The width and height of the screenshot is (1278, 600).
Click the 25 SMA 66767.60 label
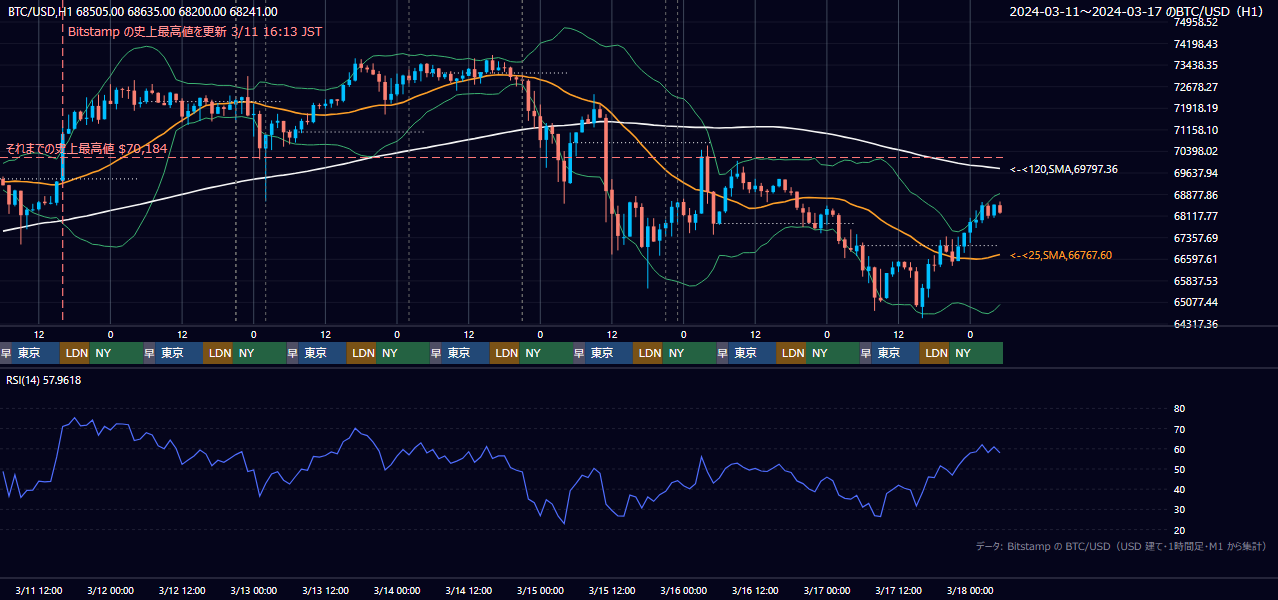point(1061,256)
